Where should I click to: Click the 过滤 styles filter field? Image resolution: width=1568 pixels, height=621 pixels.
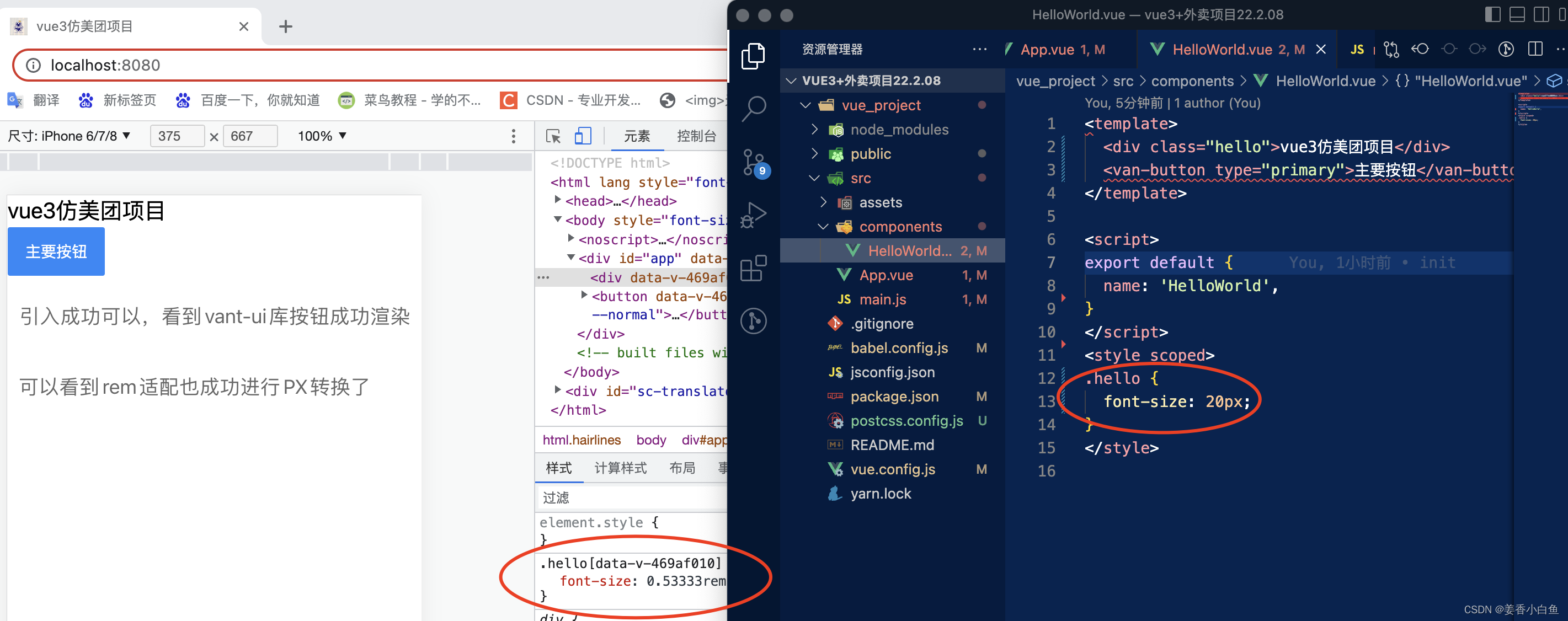[631, 497]
